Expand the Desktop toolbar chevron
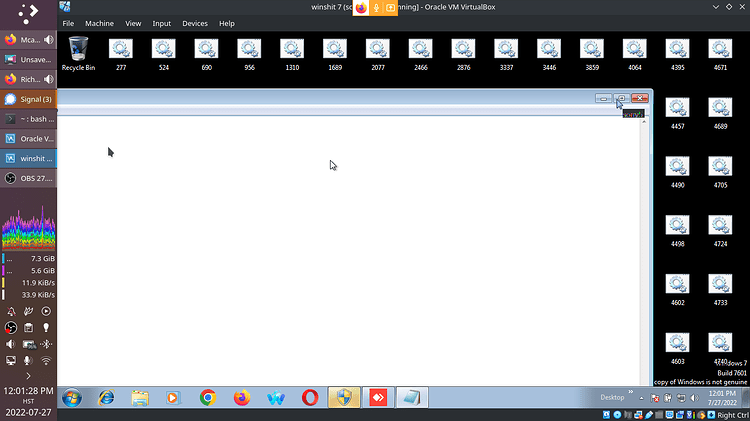This screenshot has width=750, height=421. pyautogui.click(x=630, y=392)
